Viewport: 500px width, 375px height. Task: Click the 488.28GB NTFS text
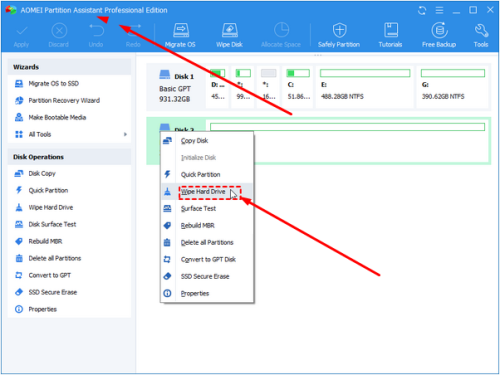pos(342,97)
